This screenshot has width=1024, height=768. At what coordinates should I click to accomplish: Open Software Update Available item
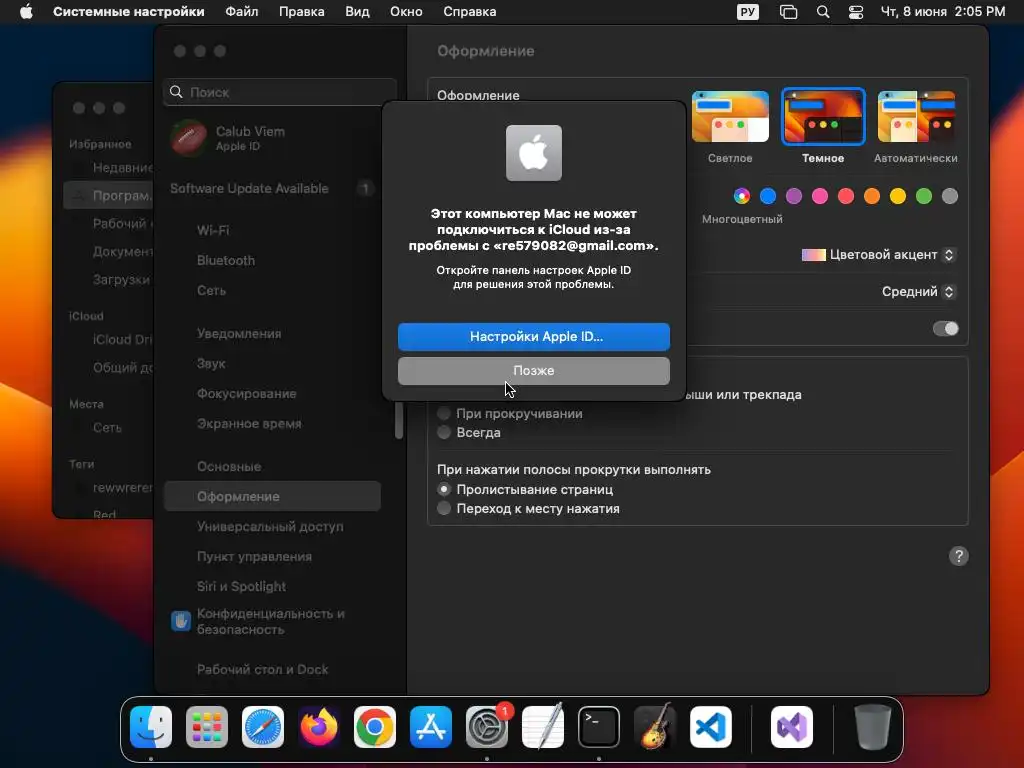coord(272,189)
